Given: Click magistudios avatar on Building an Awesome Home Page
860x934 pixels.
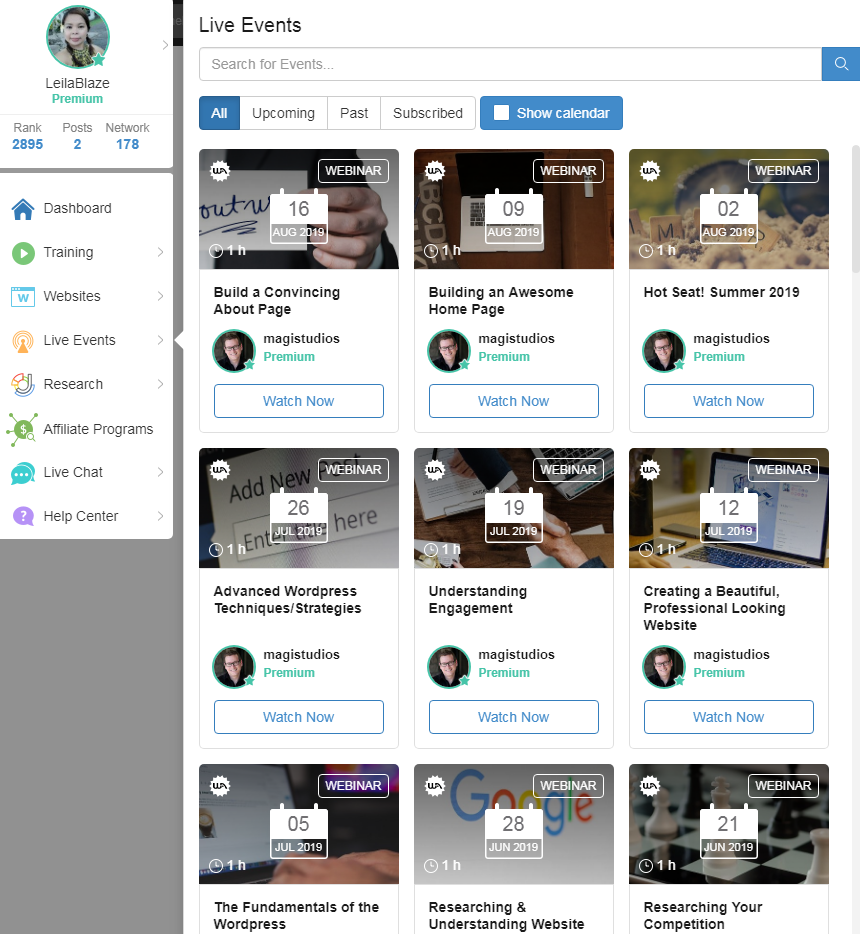Looking at the screenshot, I should [449, 350].
